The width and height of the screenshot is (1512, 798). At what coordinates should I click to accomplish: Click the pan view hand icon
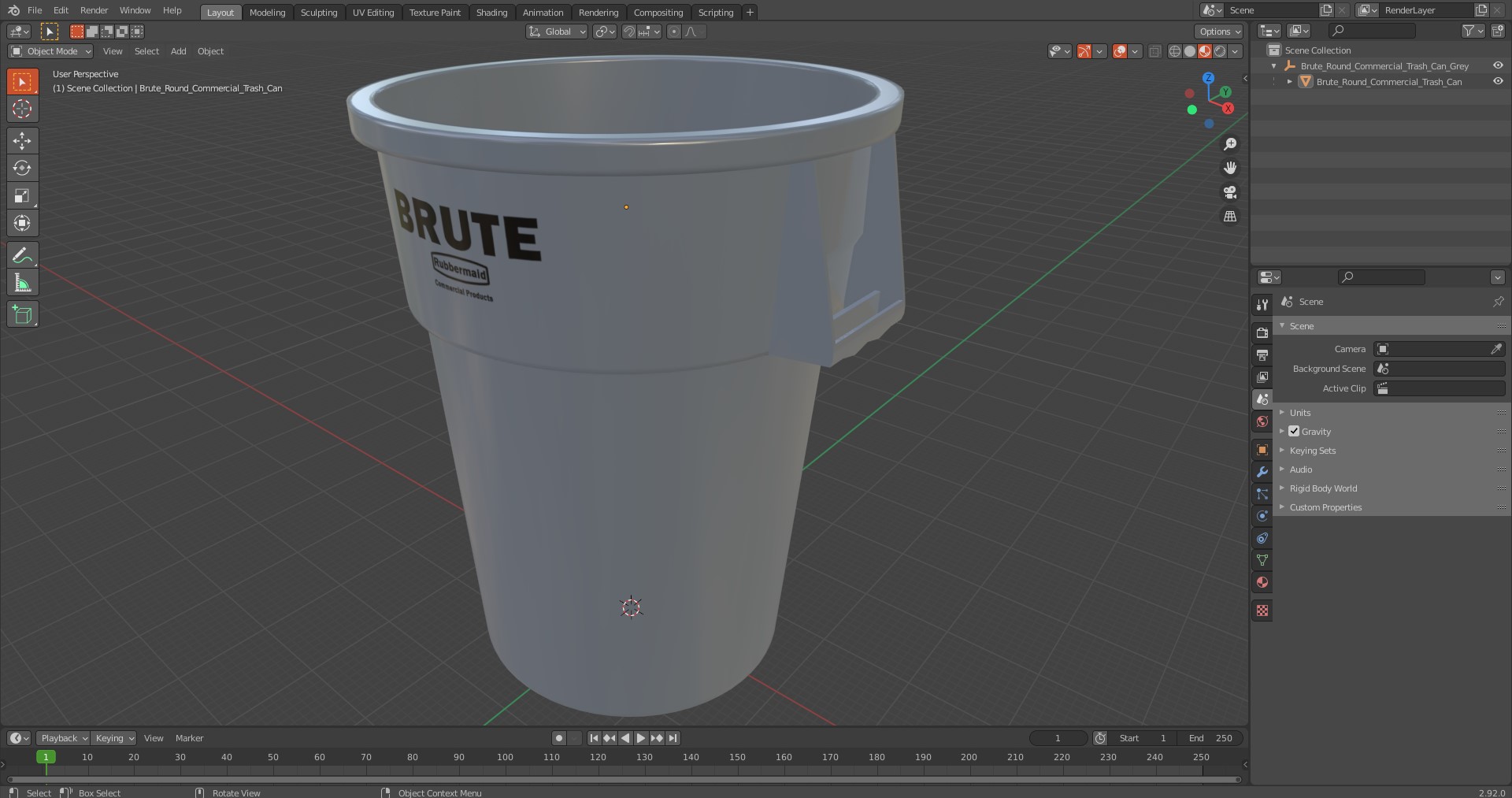[1229, 168]
